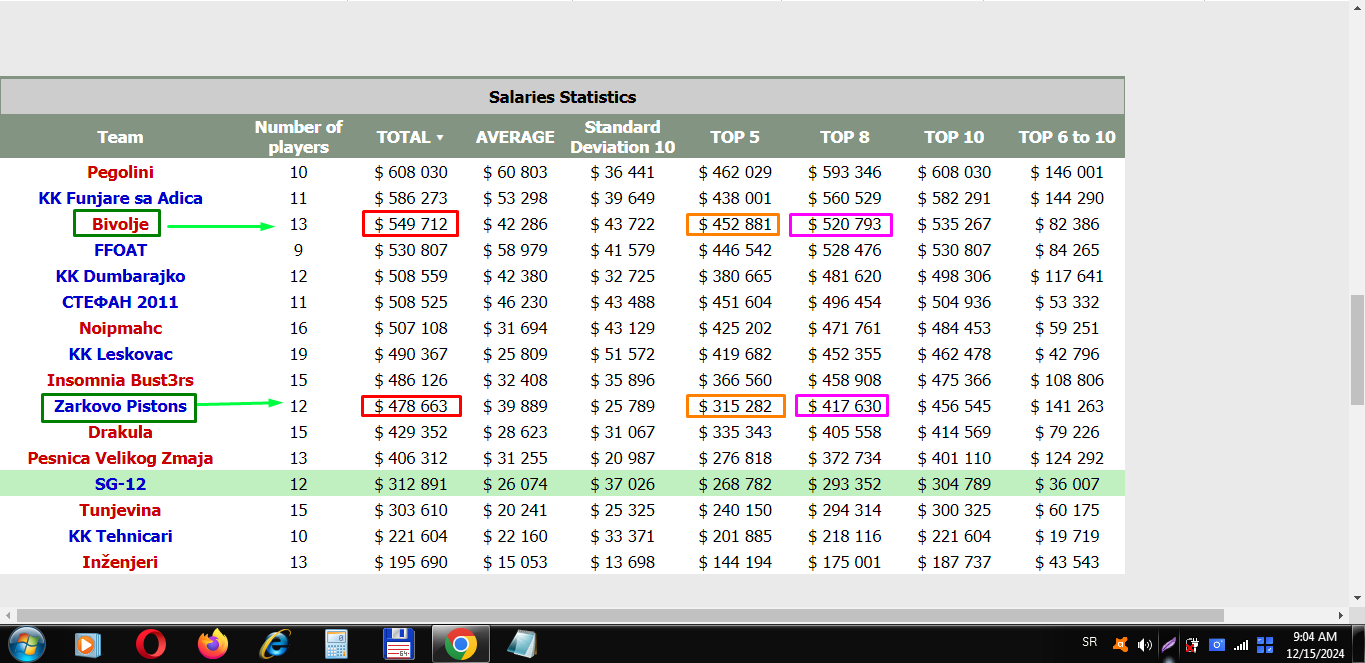Image resolution: width=1365 pixels, height=663 pixels.
Task: Open the power plug battery tray icon
Action: coord(1192,645)
